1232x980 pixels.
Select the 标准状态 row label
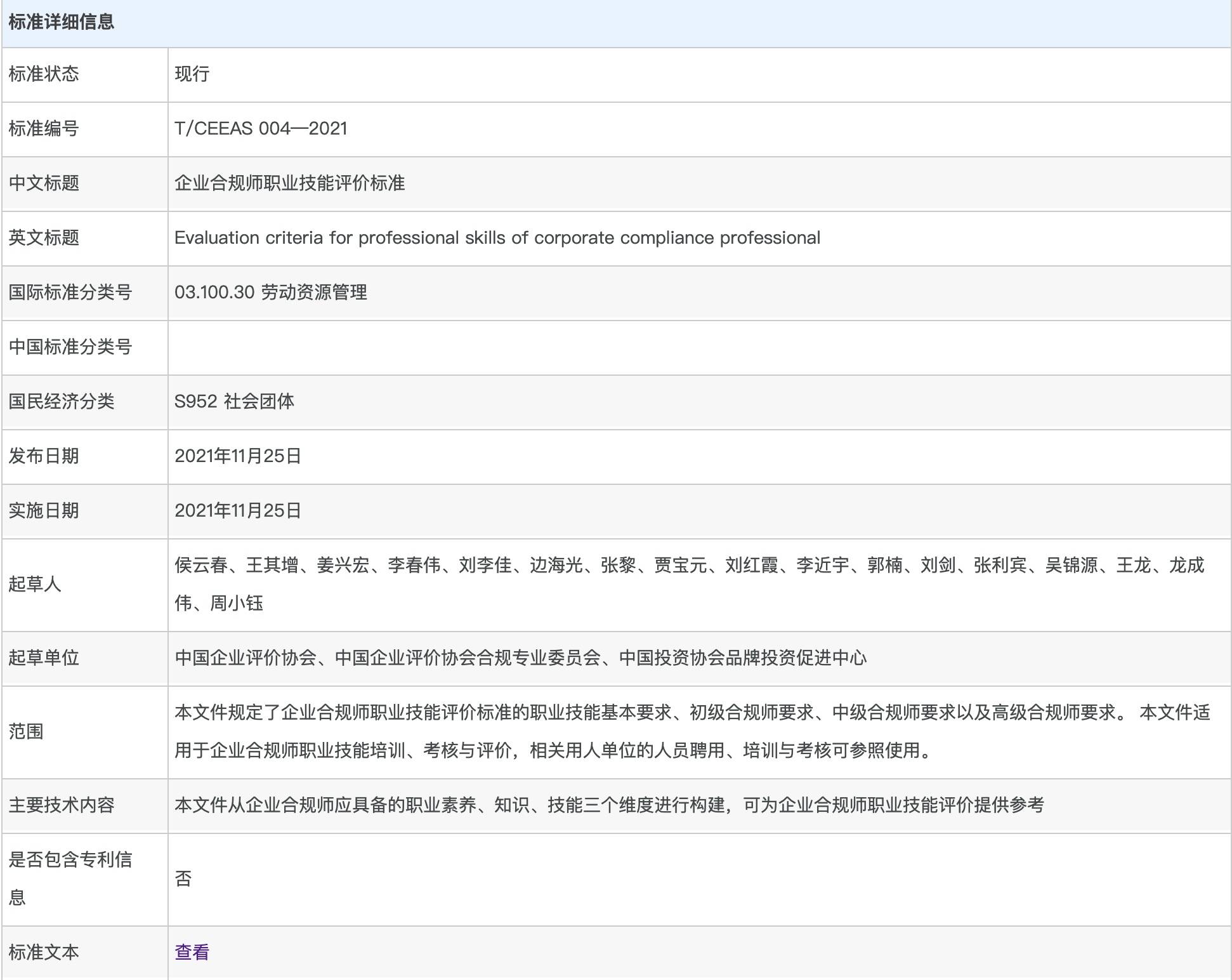[43, 74]
